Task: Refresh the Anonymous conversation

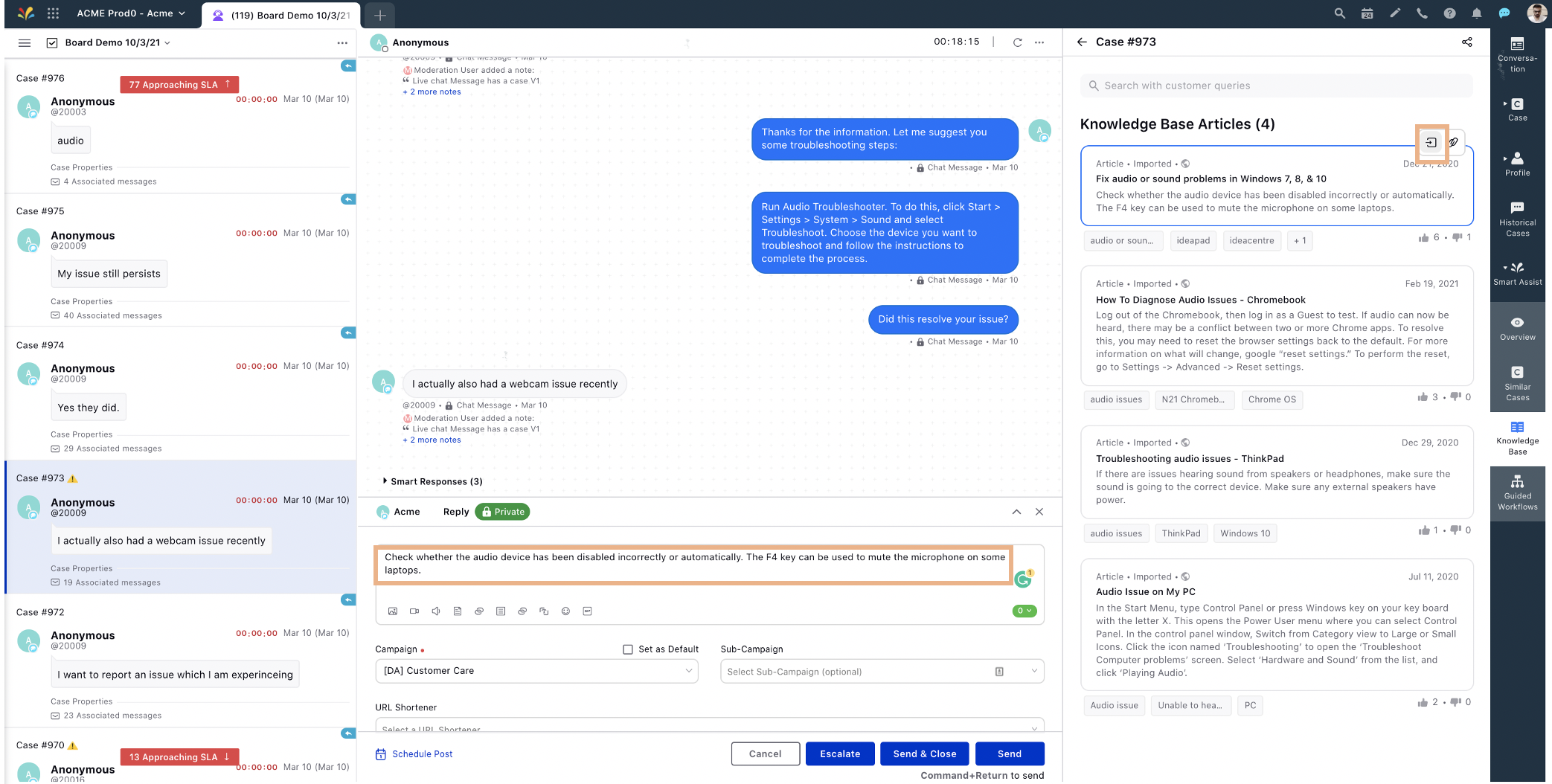Action: pos(1017,42)
